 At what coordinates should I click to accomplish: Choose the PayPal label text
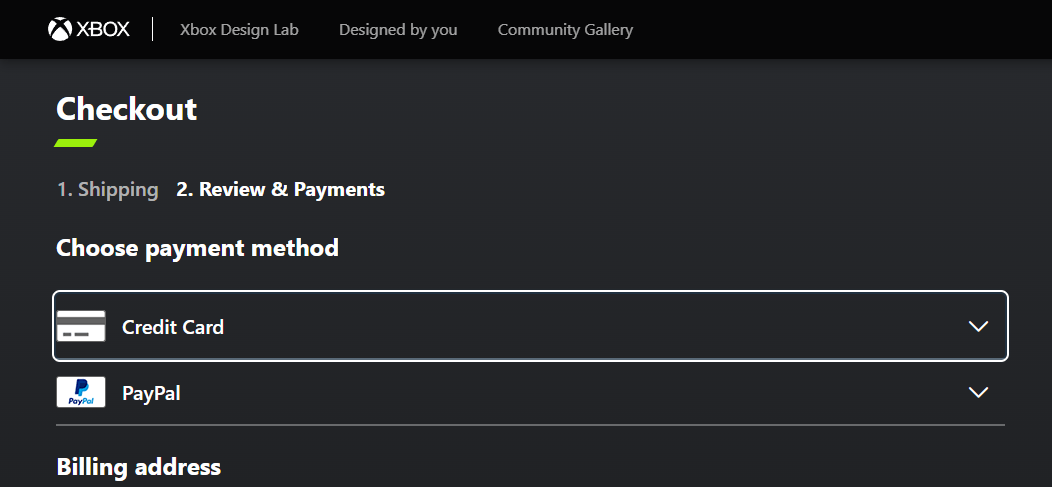click(x=151, y=393)
